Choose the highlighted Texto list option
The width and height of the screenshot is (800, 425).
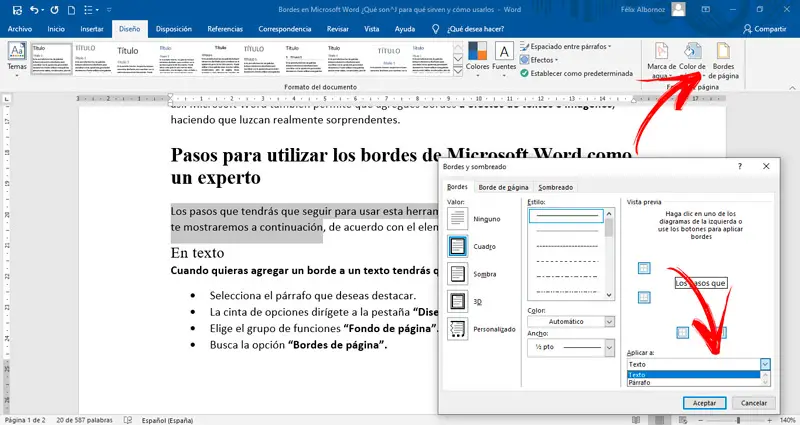point(694,374)
